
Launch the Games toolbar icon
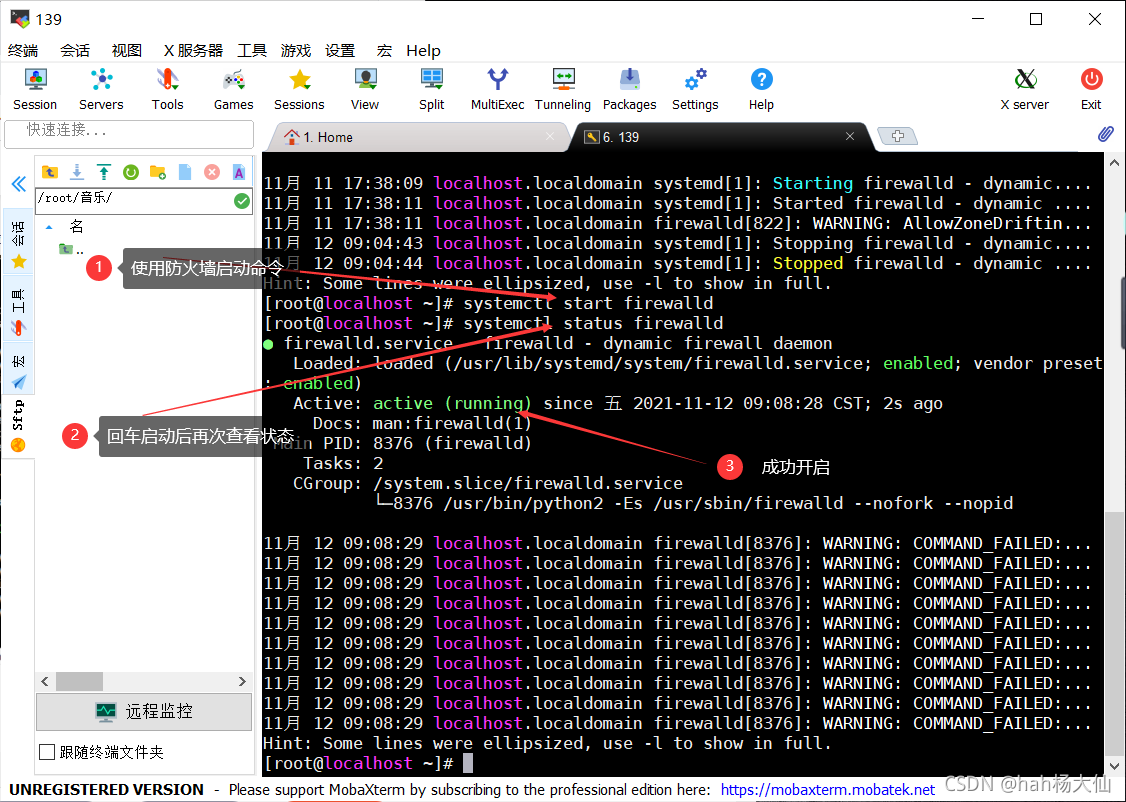coord(233,89)
